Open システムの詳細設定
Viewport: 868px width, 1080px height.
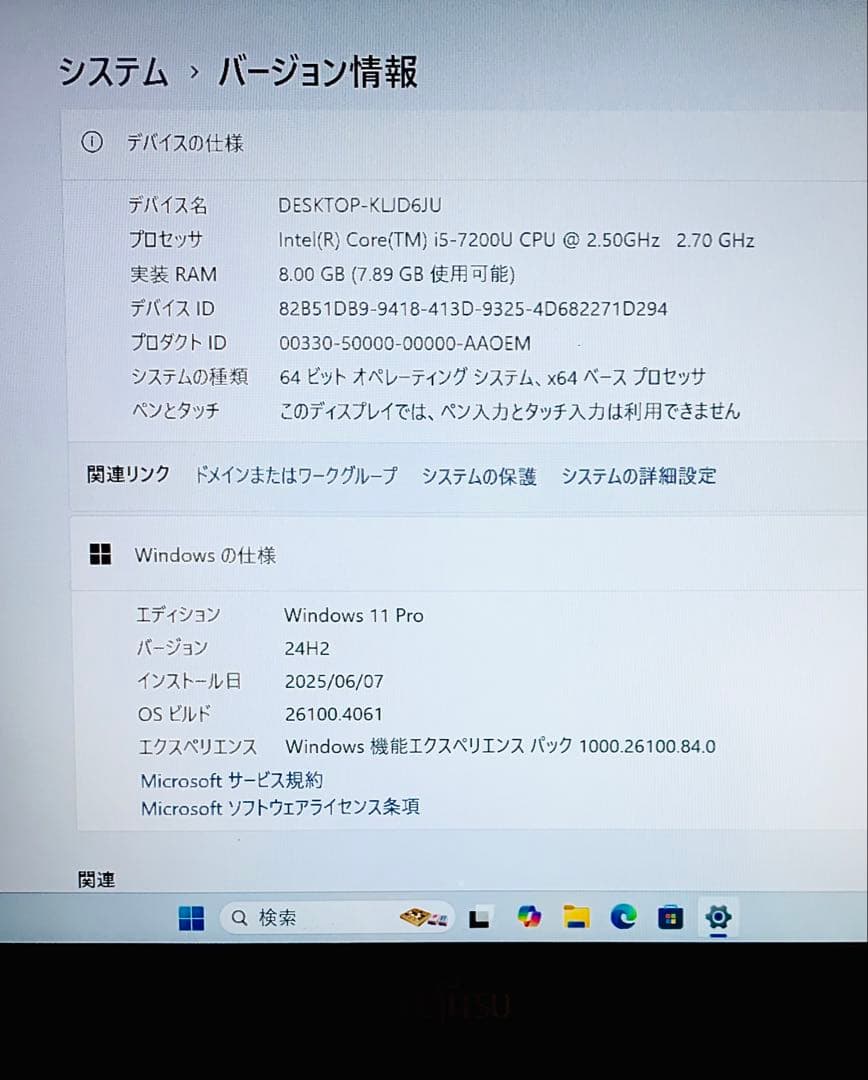pyautogui.click(x=640, y=476)
